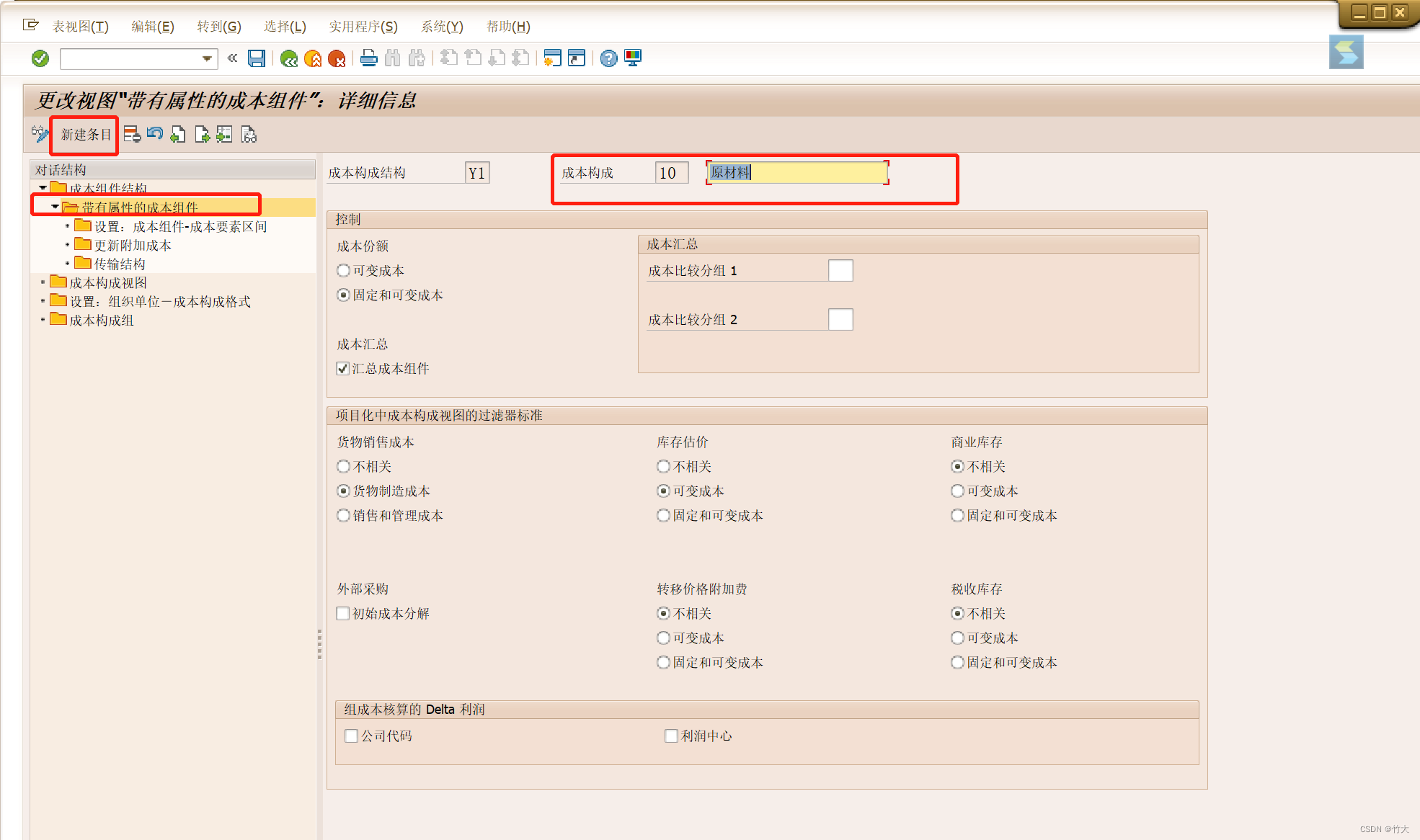Viewport: 1420px width, 840px height.
Task: Click the save diskette icon
Action: (x=256, y=58)
